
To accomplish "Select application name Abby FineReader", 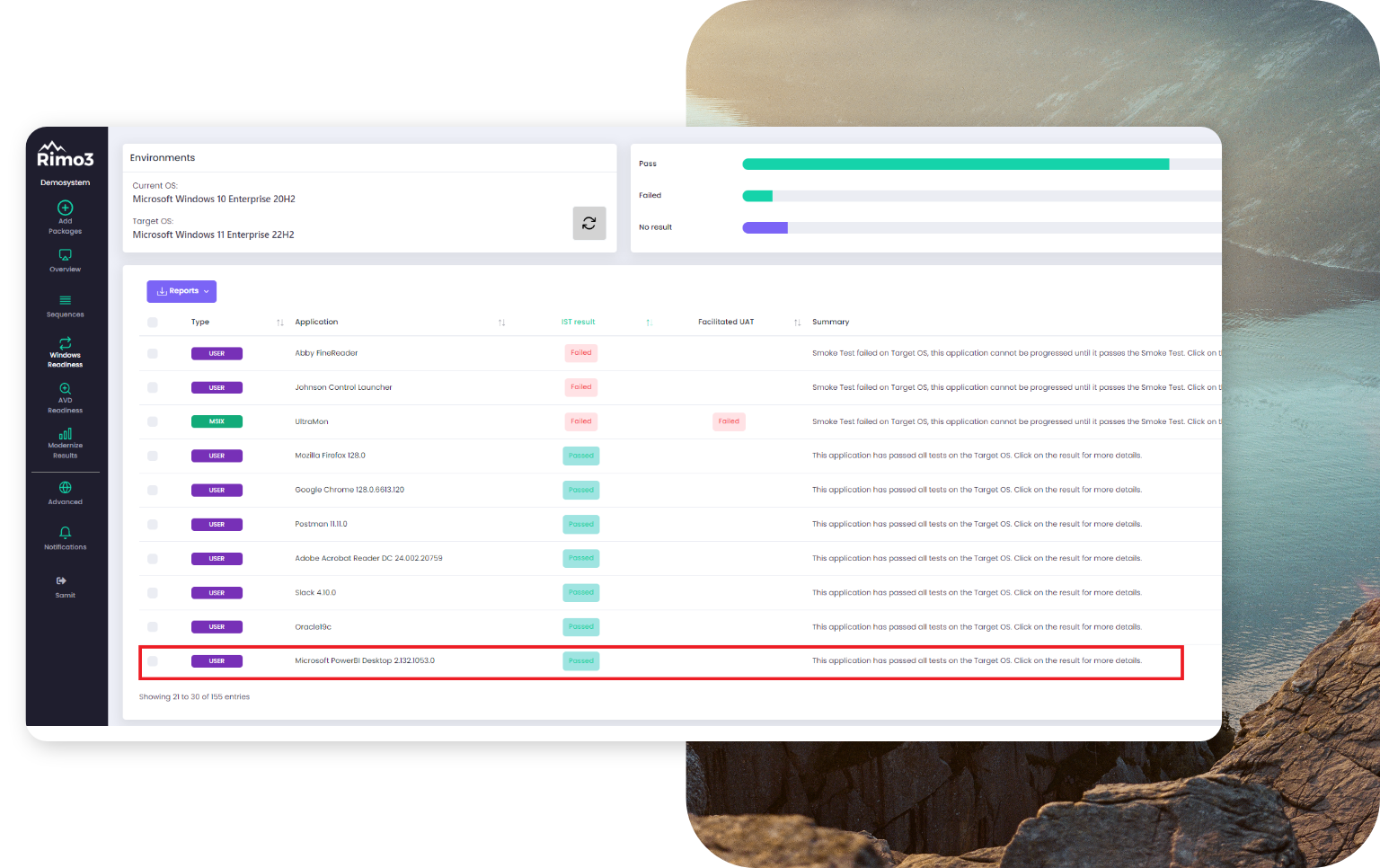I will click(326, 353).
